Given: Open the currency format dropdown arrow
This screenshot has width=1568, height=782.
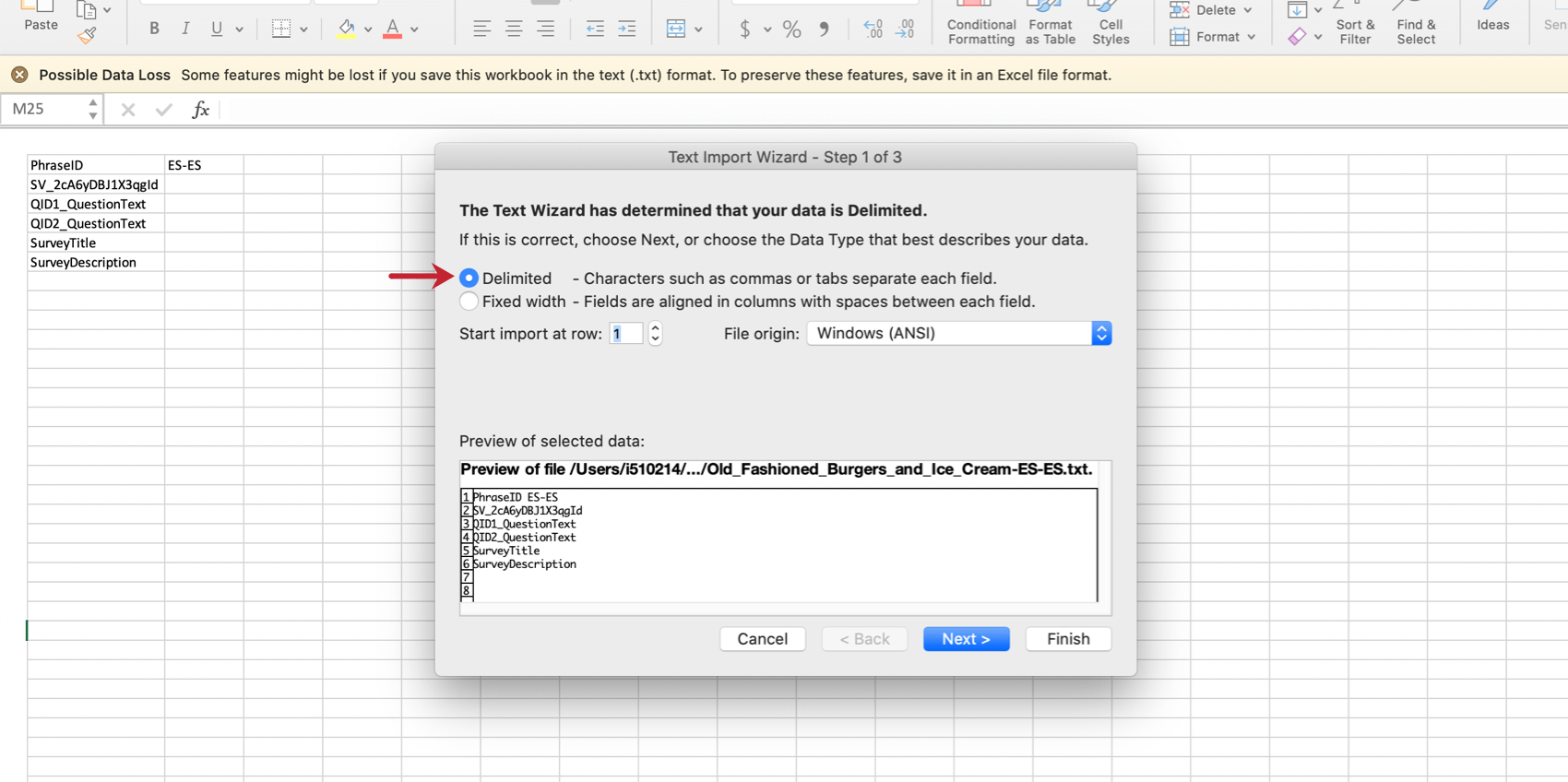Looking at the screenshot, I should pos(766,30).
